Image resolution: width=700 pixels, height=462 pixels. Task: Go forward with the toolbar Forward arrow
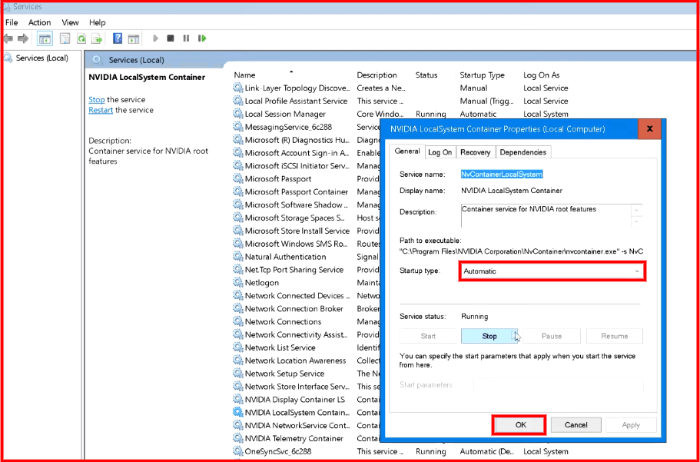coord(23,39)
